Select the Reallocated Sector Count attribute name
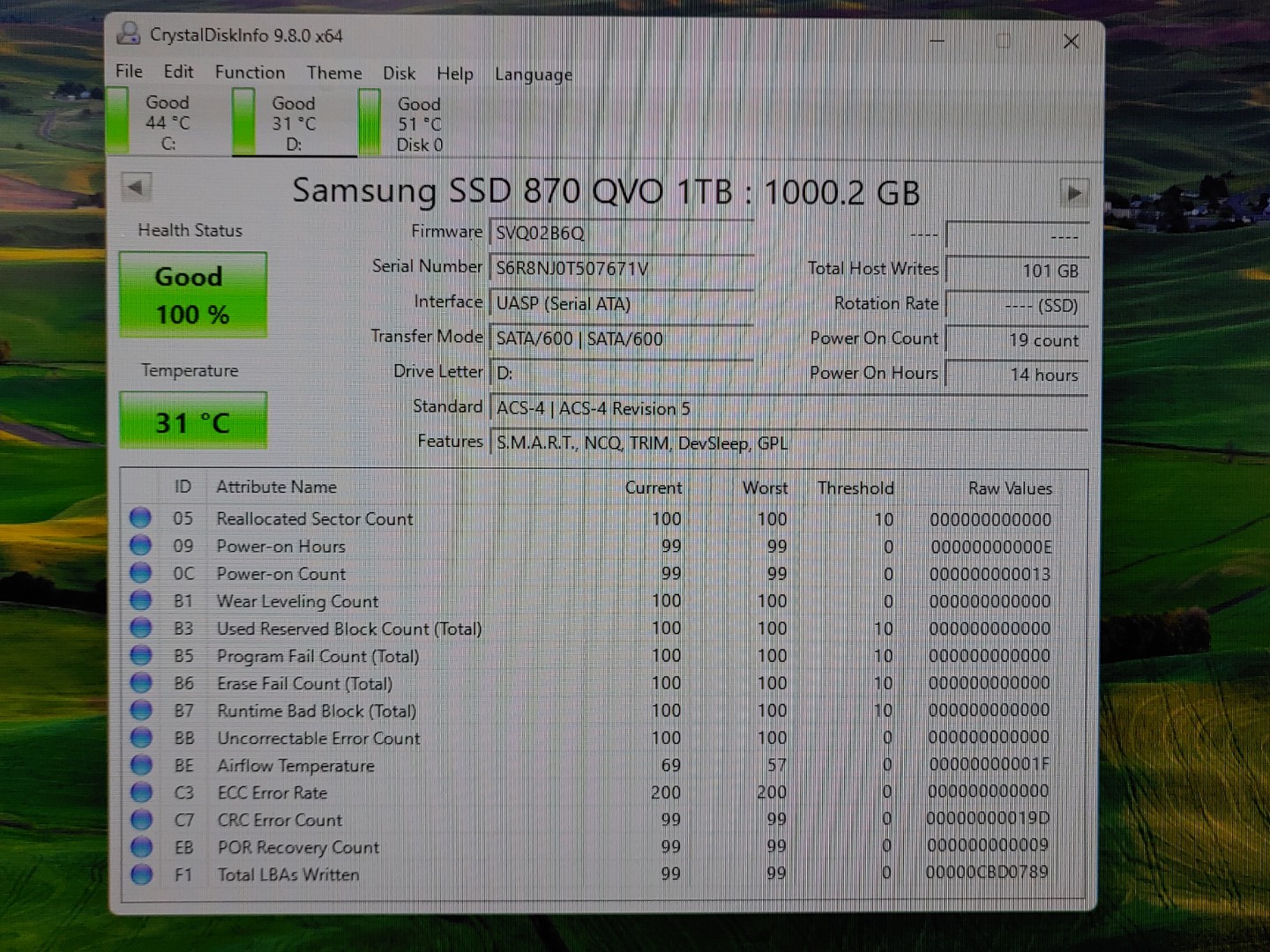This screenshot has width=1270, height=952. pos(315,519)
